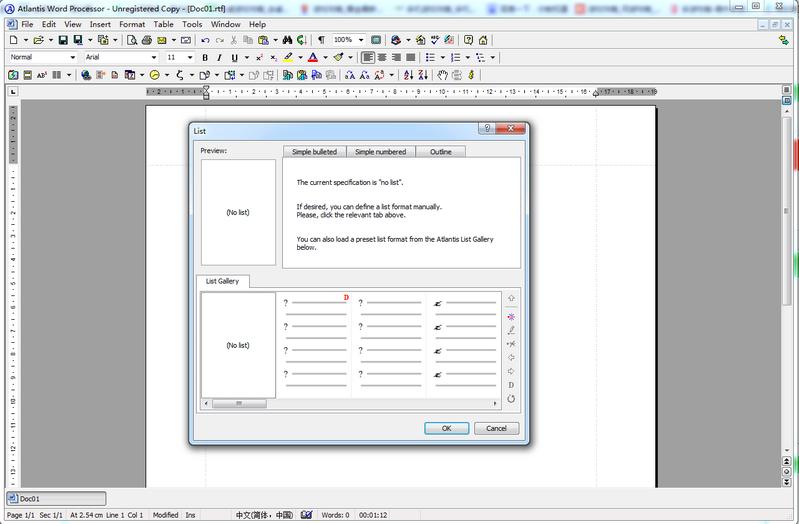Click the show paragraph marks icon
The height and width of the screenshot is (524, 799).
(321, 40)
